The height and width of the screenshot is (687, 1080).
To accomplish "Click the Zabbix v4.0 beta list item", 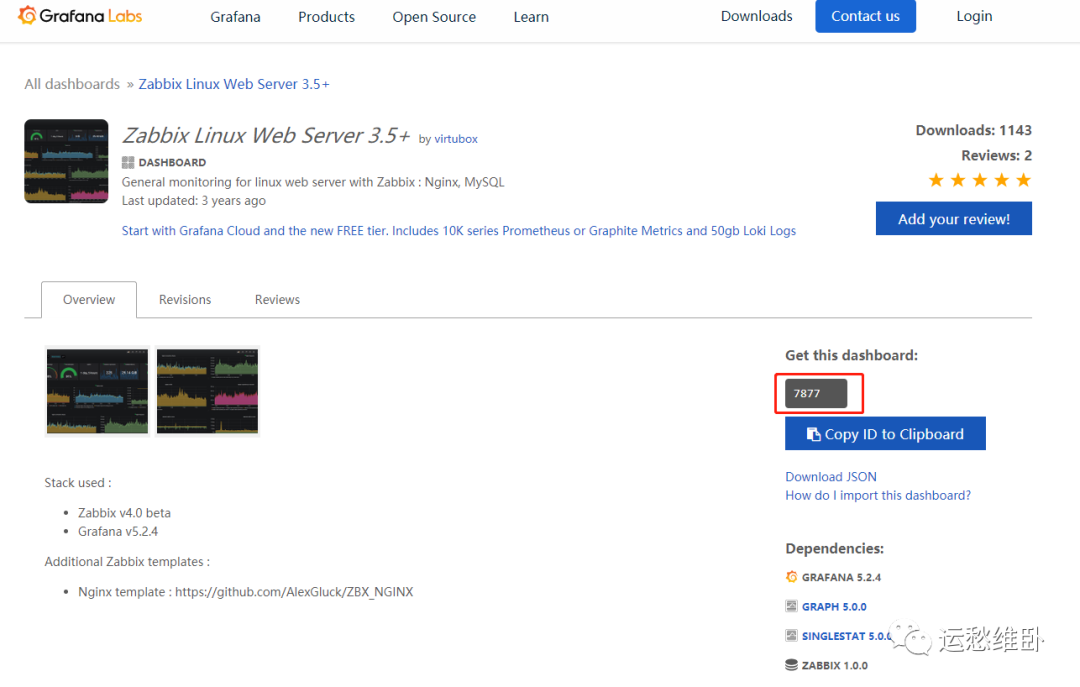I will coord(124,513).
